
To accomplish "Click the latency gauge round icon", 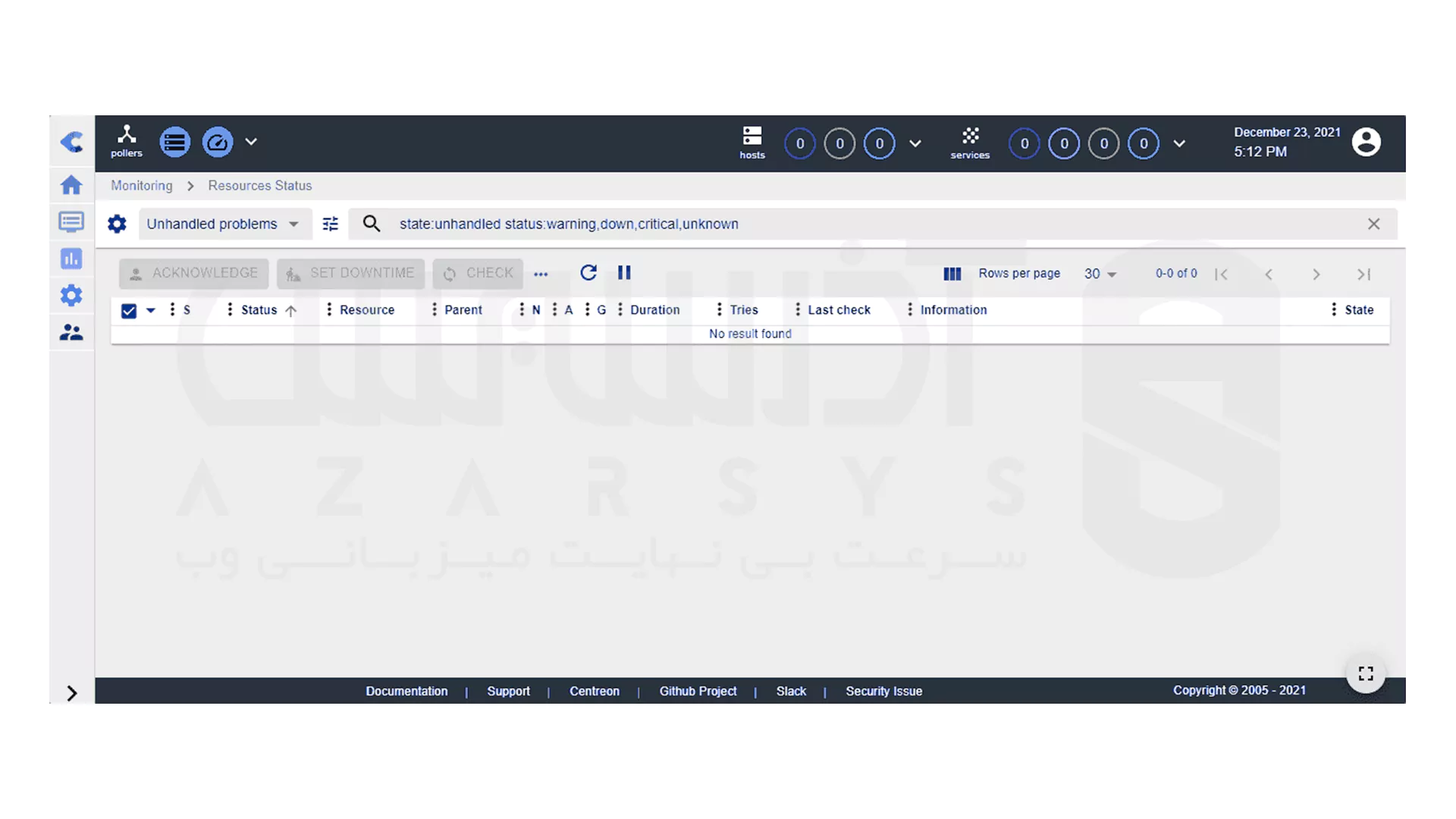I will coord(218,142).
